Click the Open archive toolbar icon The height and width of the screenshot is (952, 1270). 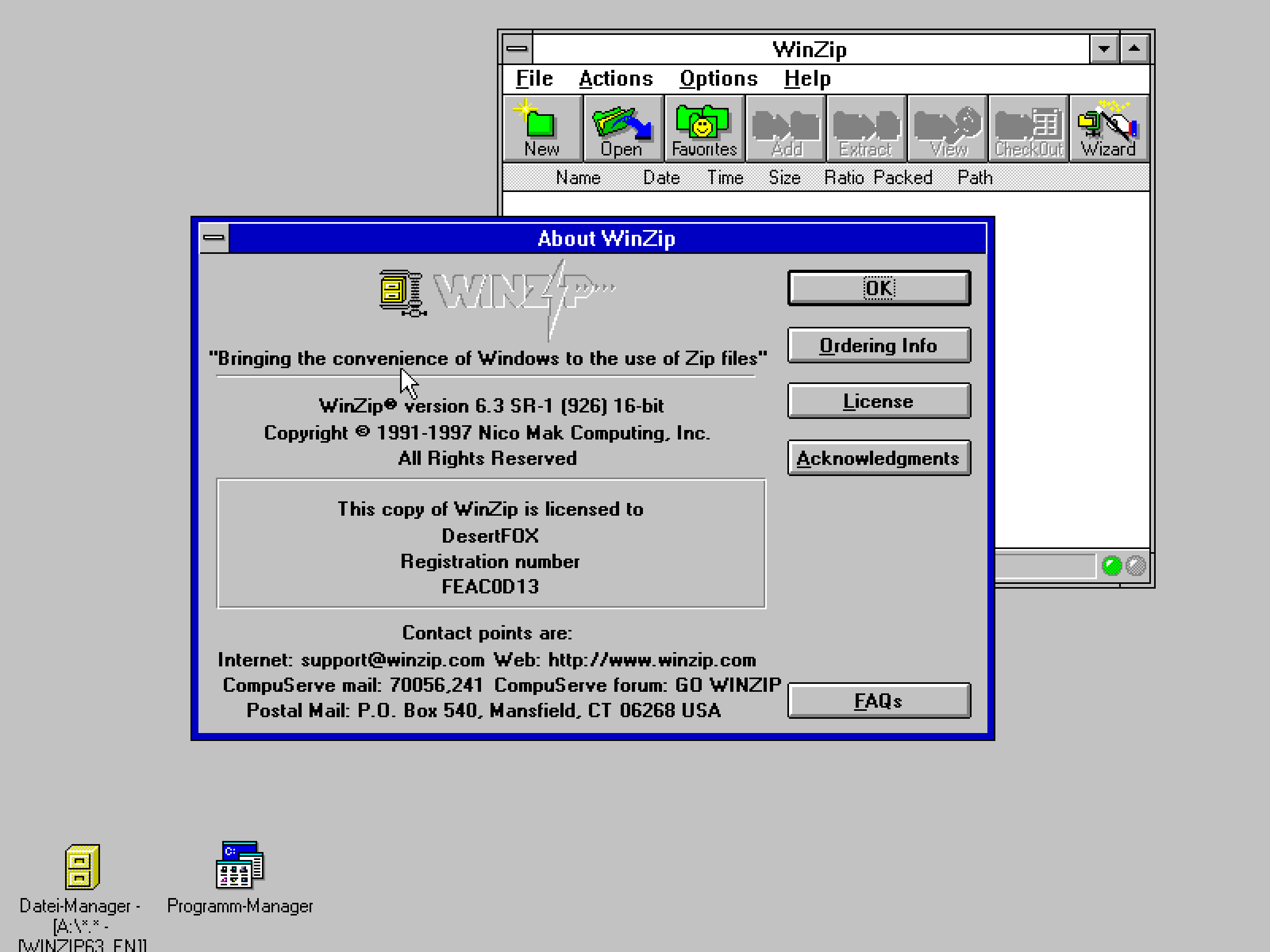click(x=623, y=129)
